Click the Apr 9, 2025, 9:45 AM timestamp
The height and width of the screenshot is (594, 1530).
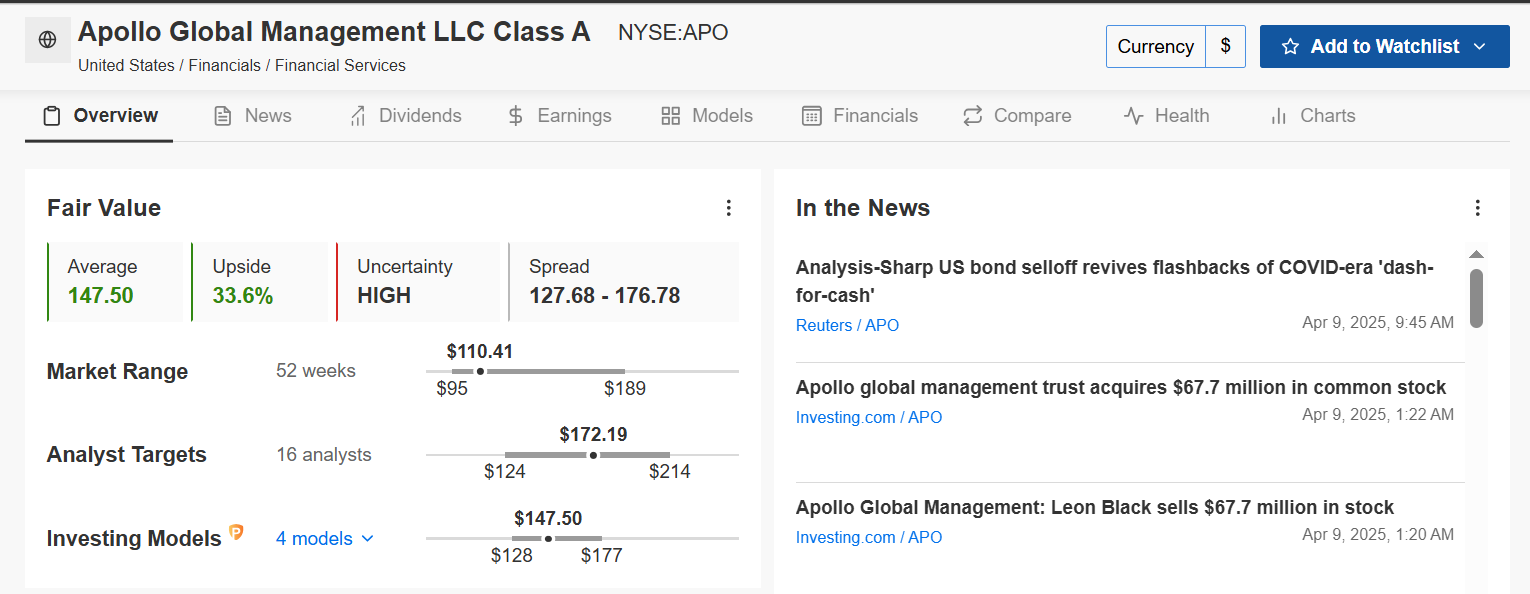[x=1378, y=323]
